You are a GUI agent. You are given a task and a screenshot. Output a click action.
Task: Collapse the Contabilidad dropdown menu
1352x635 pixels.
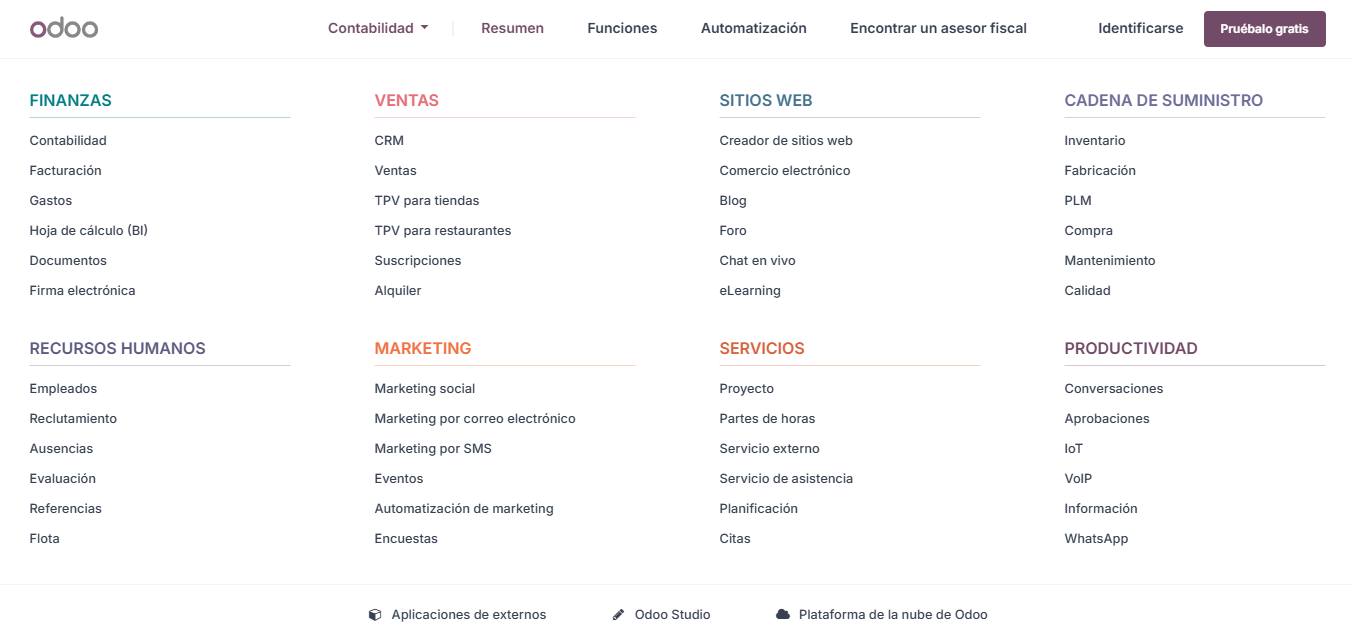378,28
